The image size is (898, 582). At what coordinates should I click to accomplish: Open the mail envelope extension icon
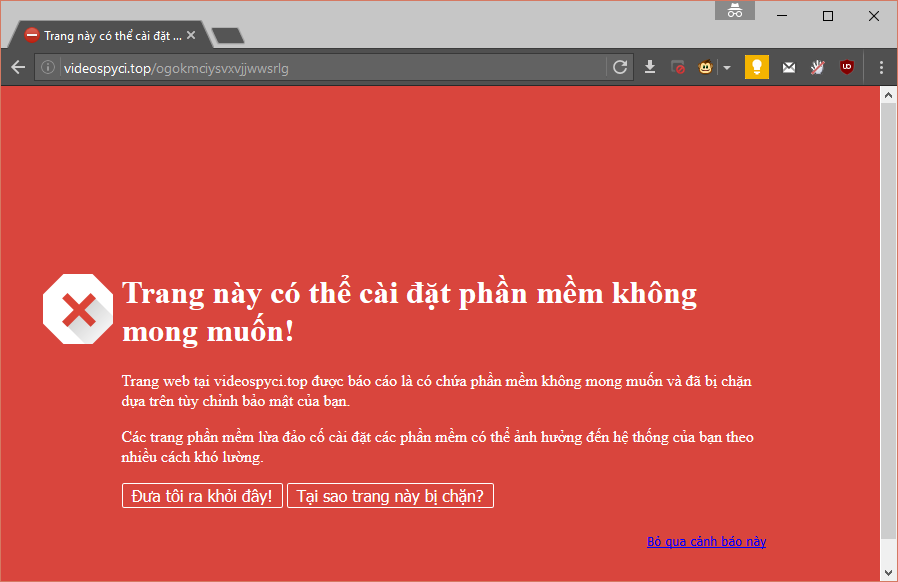[789, 68]
